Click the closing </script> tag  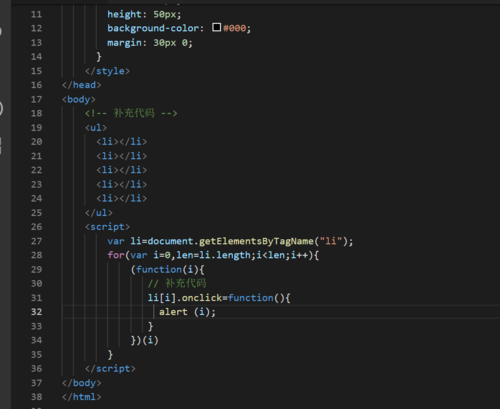110,369
